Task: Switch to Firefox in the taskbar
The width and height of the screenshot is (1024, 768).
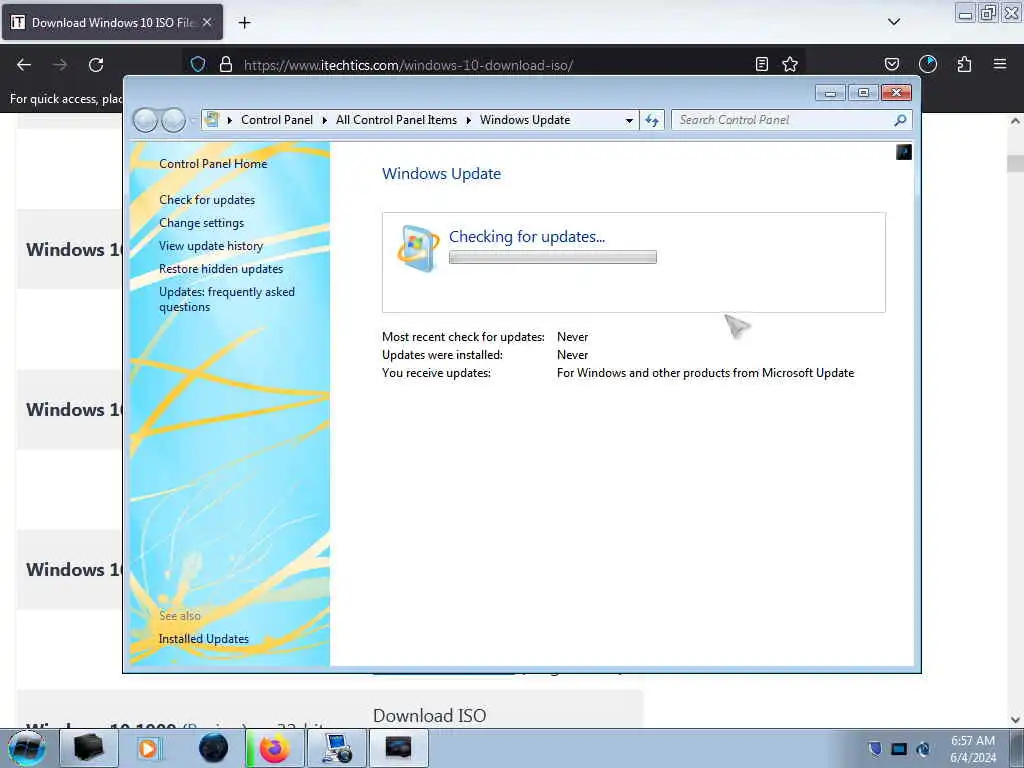Action: pos(274,748)
